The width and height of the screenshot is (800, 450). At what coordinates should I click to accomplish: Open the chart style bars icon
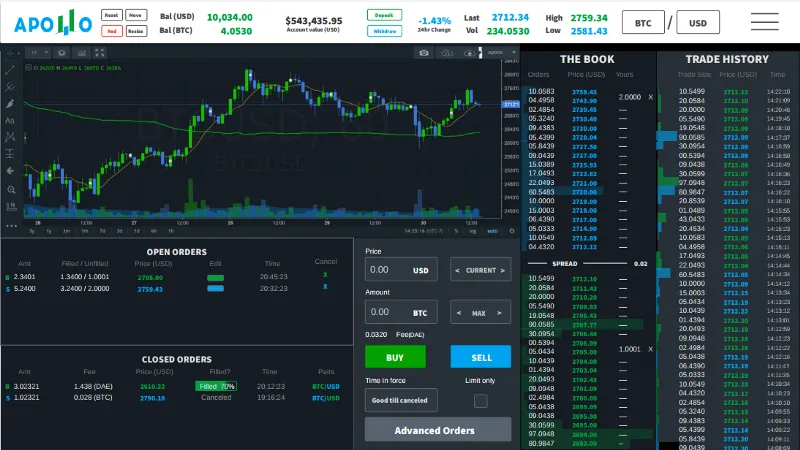click(81, 53)
